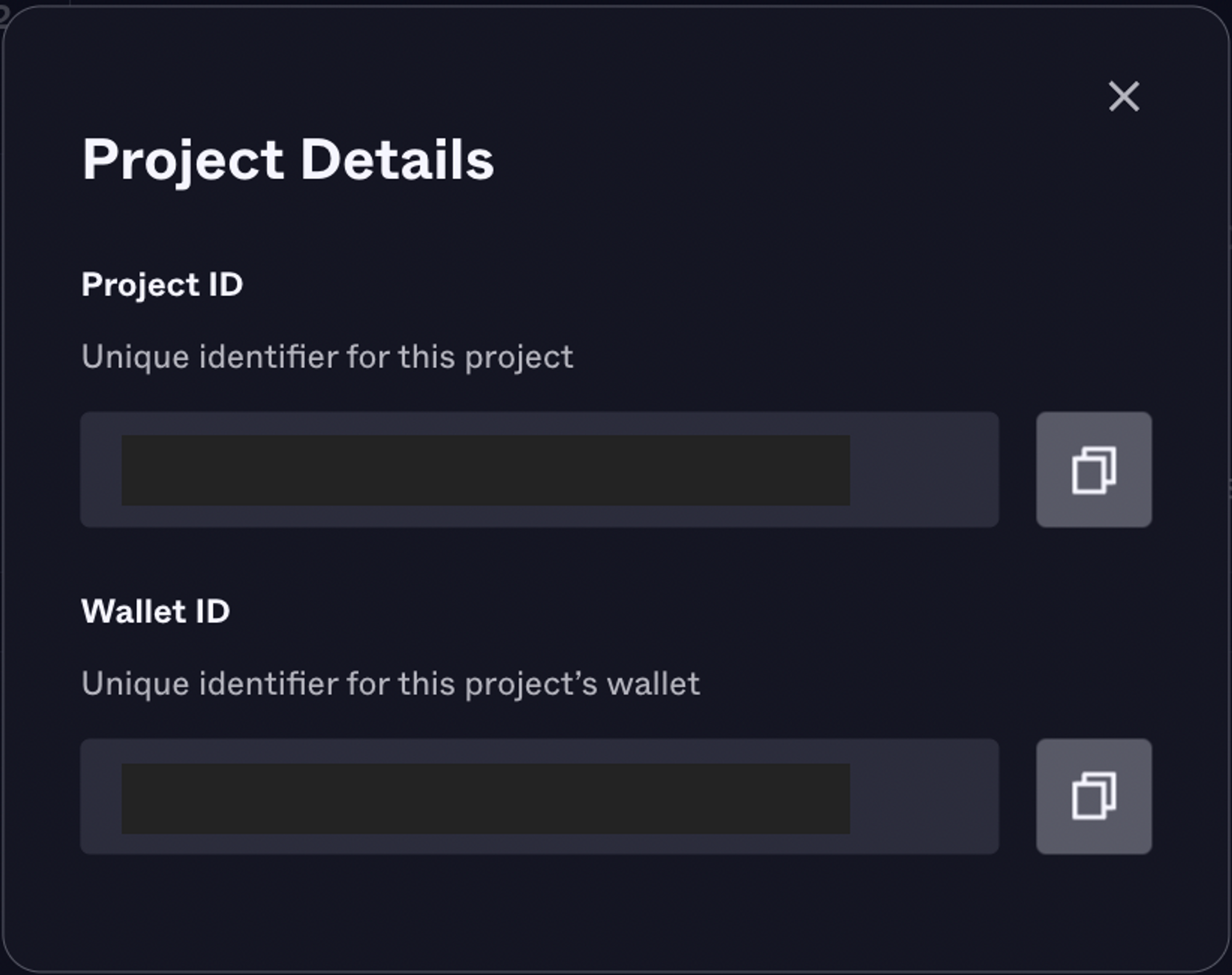This screenshot has width=1232, height=975.
Task: Focus the empty end of Project ID box
Action: 924,470
